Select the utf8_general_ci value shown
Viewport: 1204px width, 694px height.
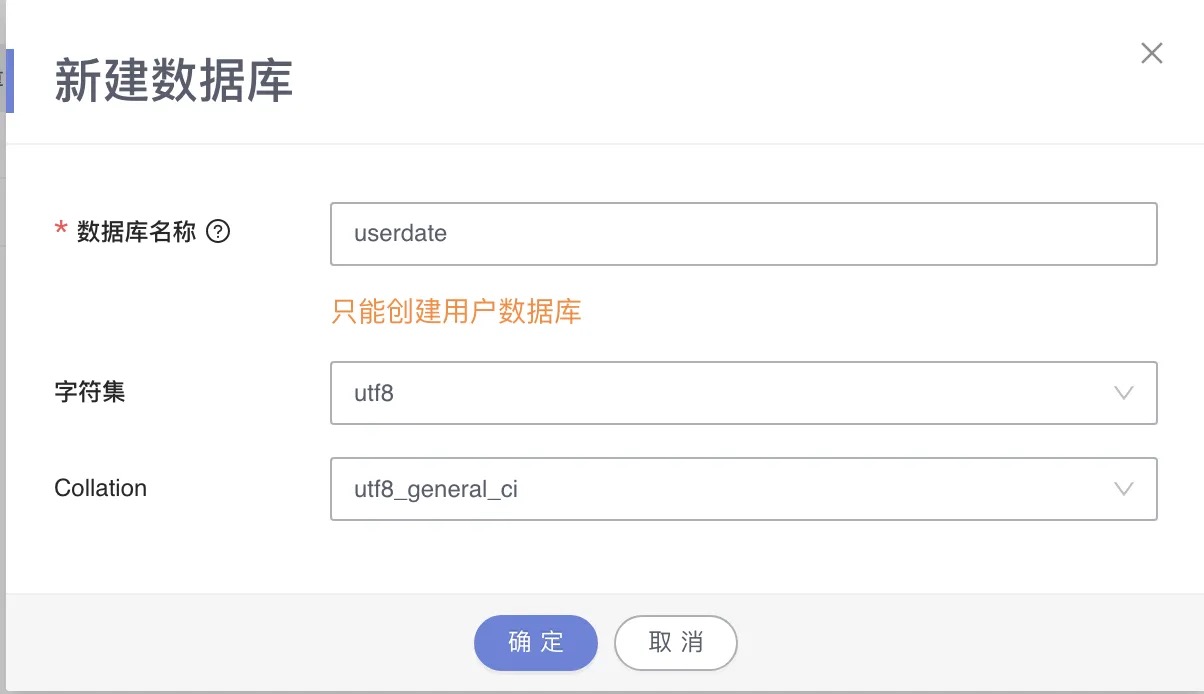coord(436,490)
